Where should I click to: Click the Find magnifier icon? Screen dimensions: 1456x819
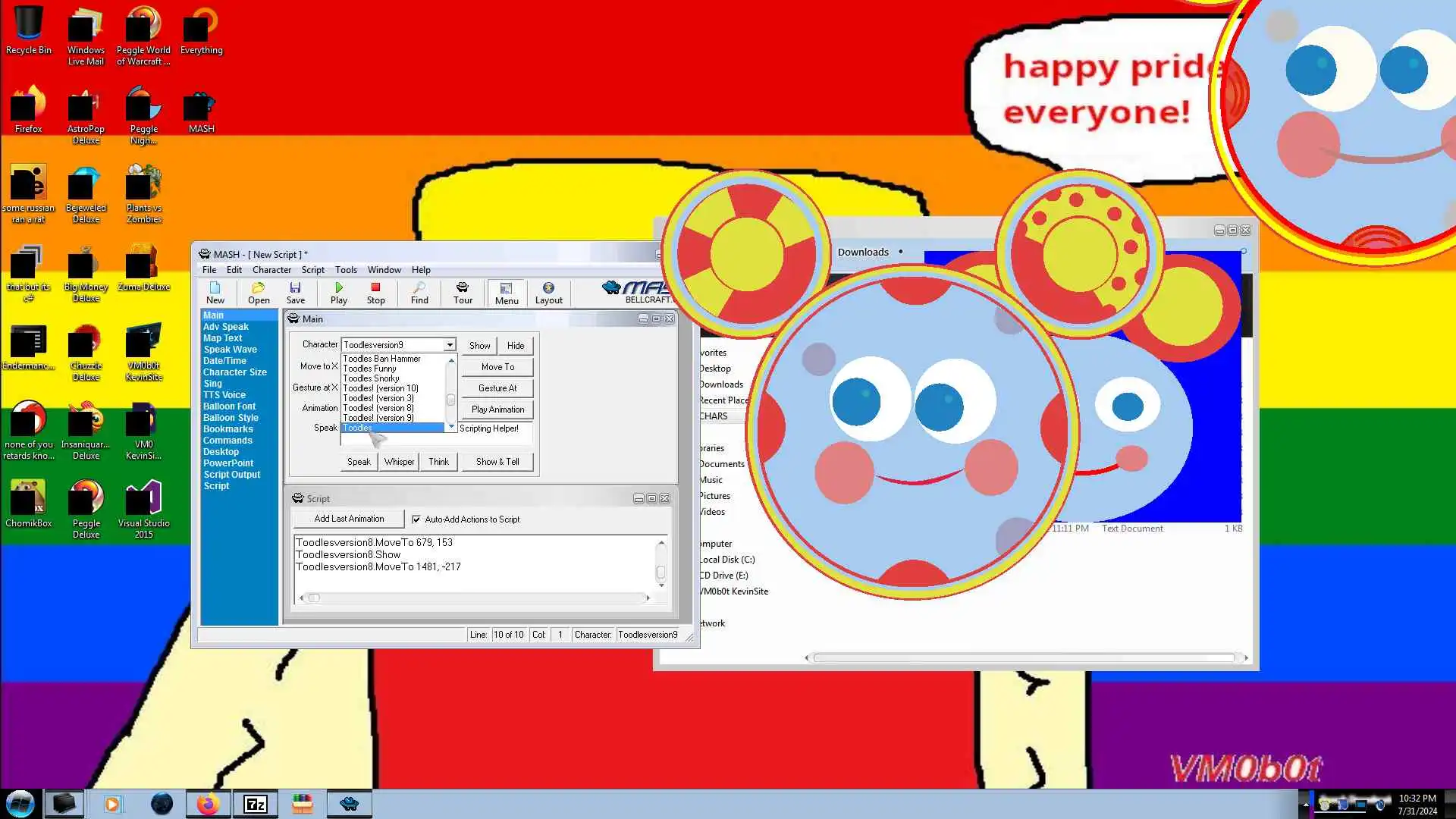point(419,292)
